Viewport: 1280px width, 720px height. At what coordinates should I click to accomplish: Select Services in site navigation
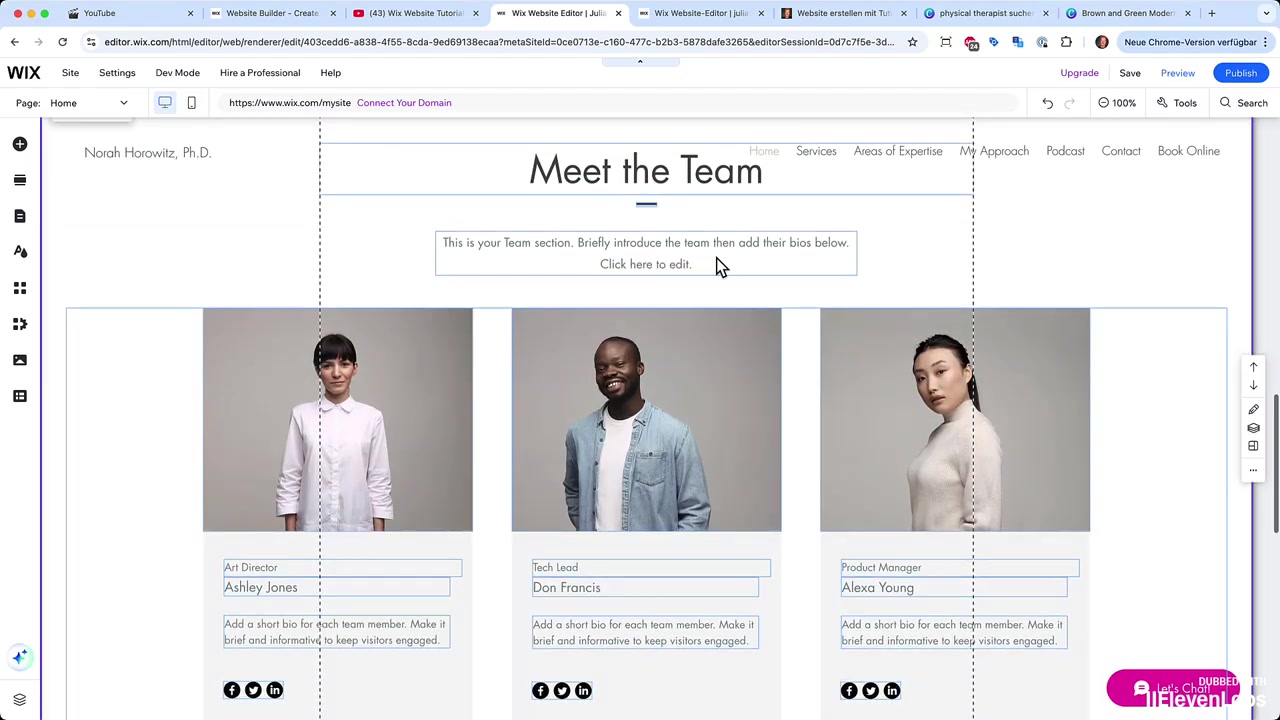(x=816, y=151)
